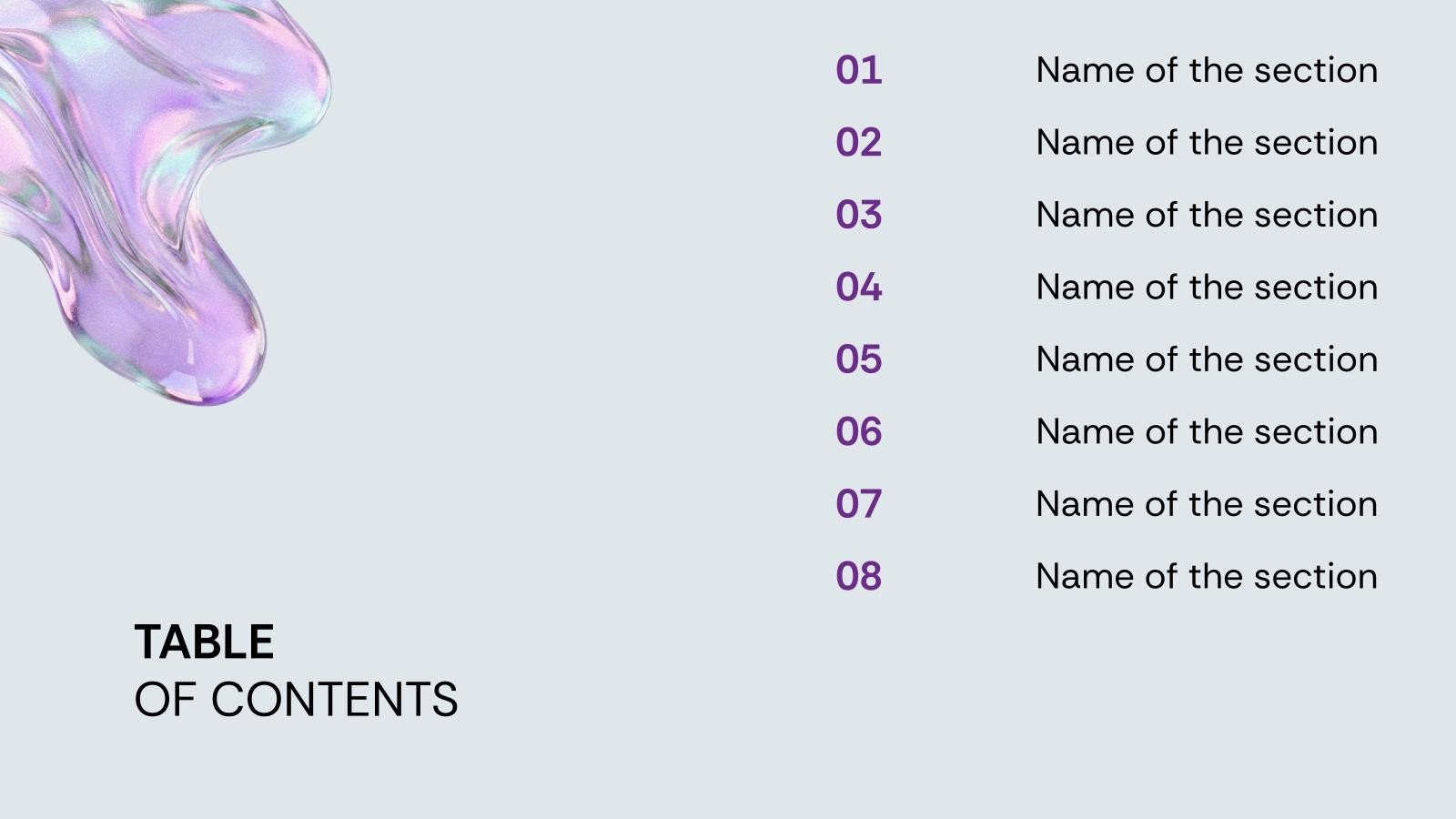Select the bold TABLE heading word
The image size is (1456, 819).
point(204,642)
